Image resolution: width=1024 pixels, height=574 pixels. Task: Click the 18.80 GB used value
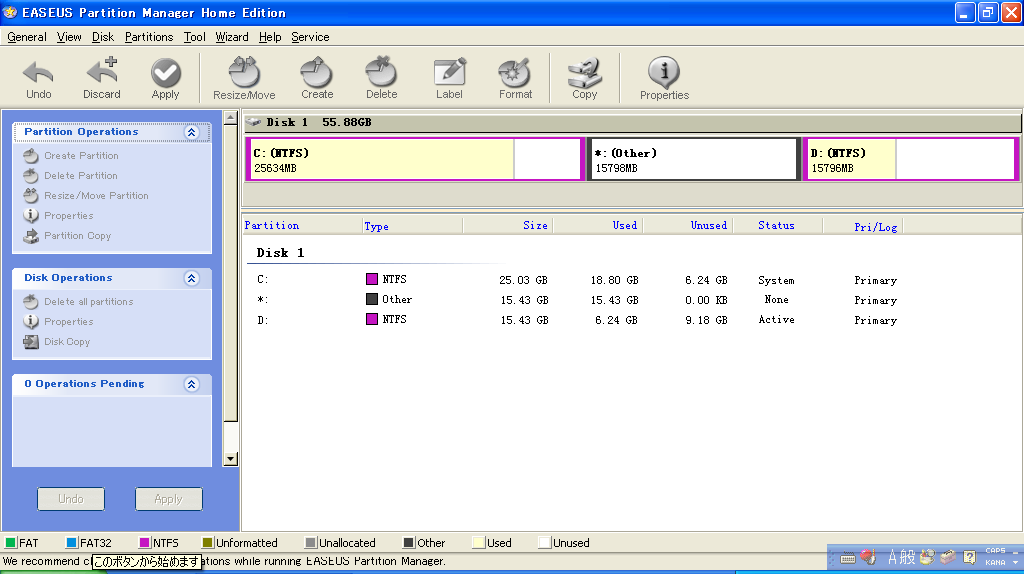[x=615, y=280]
